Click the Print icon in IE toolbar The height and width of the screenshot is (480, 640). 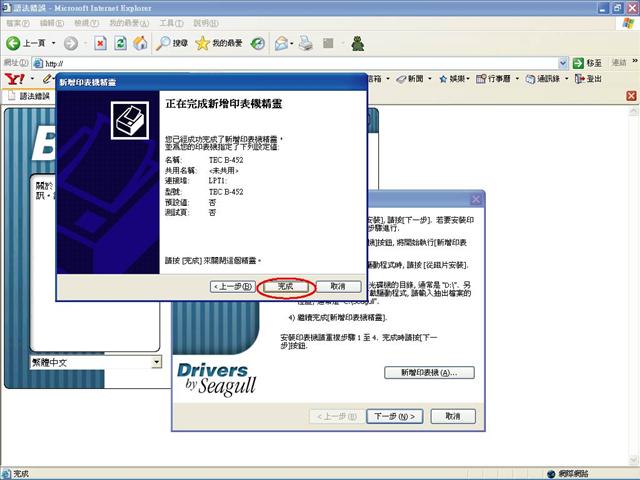coord(305,43)
